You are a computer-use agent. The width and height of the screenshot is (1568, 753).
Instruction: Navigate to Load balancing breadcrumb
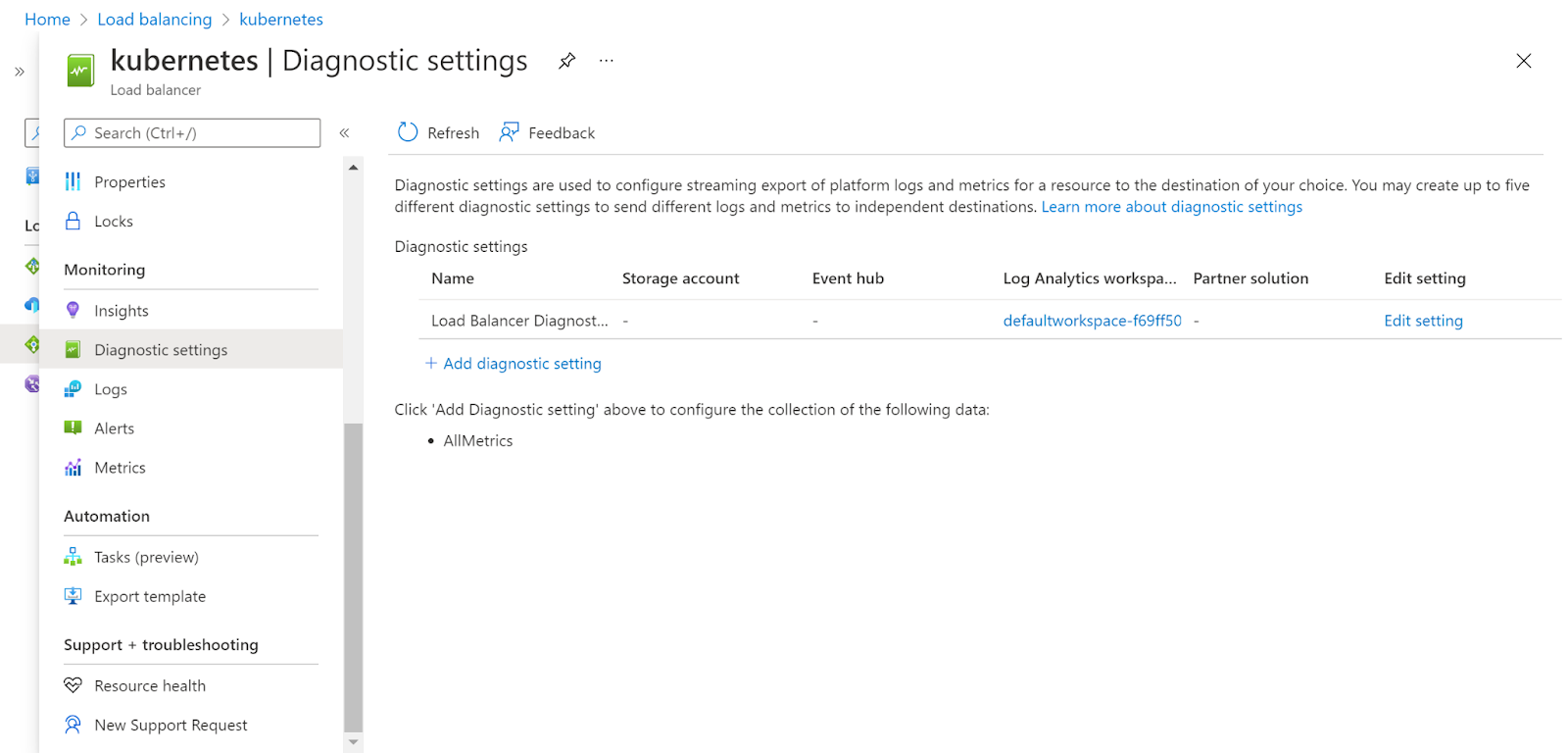click(155, 20)
